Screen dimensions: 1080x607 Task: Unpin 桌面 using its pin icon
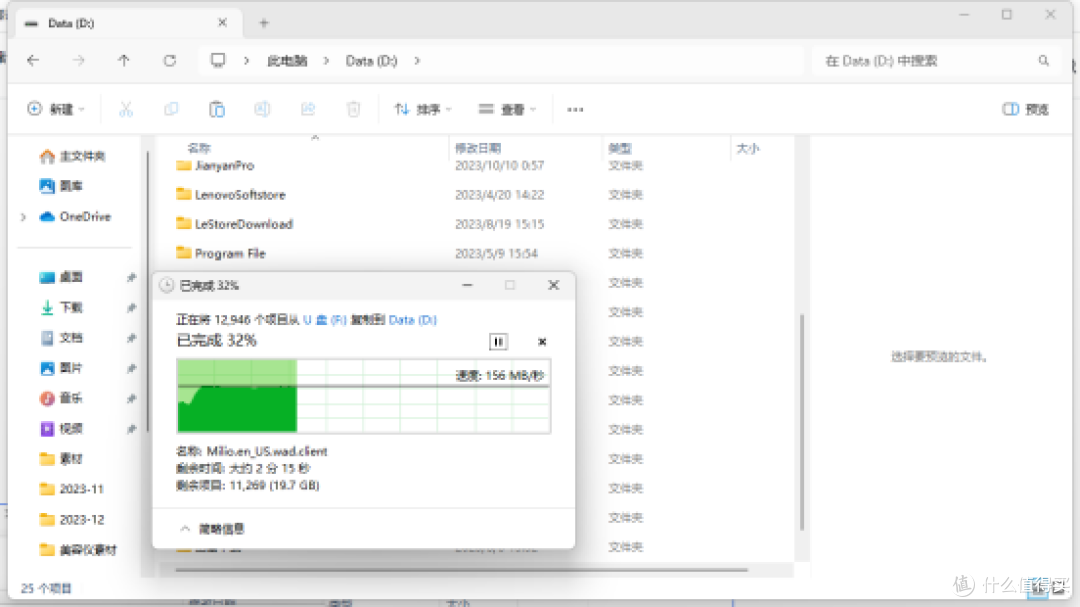tap(131, 277)
